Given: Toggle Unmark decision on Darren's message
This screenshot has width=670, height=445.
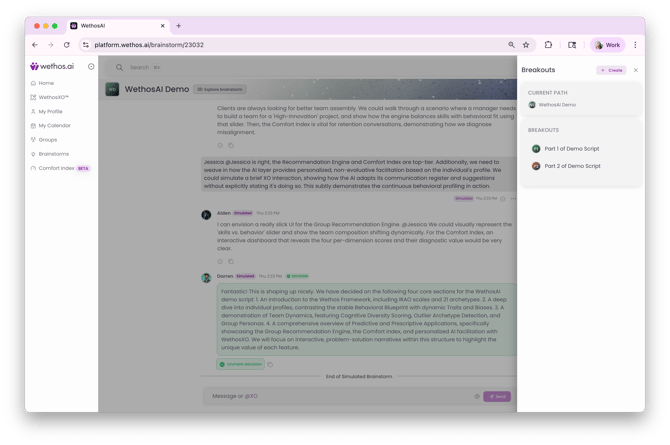Looking at the screenshot, I should tap(241, 364).
